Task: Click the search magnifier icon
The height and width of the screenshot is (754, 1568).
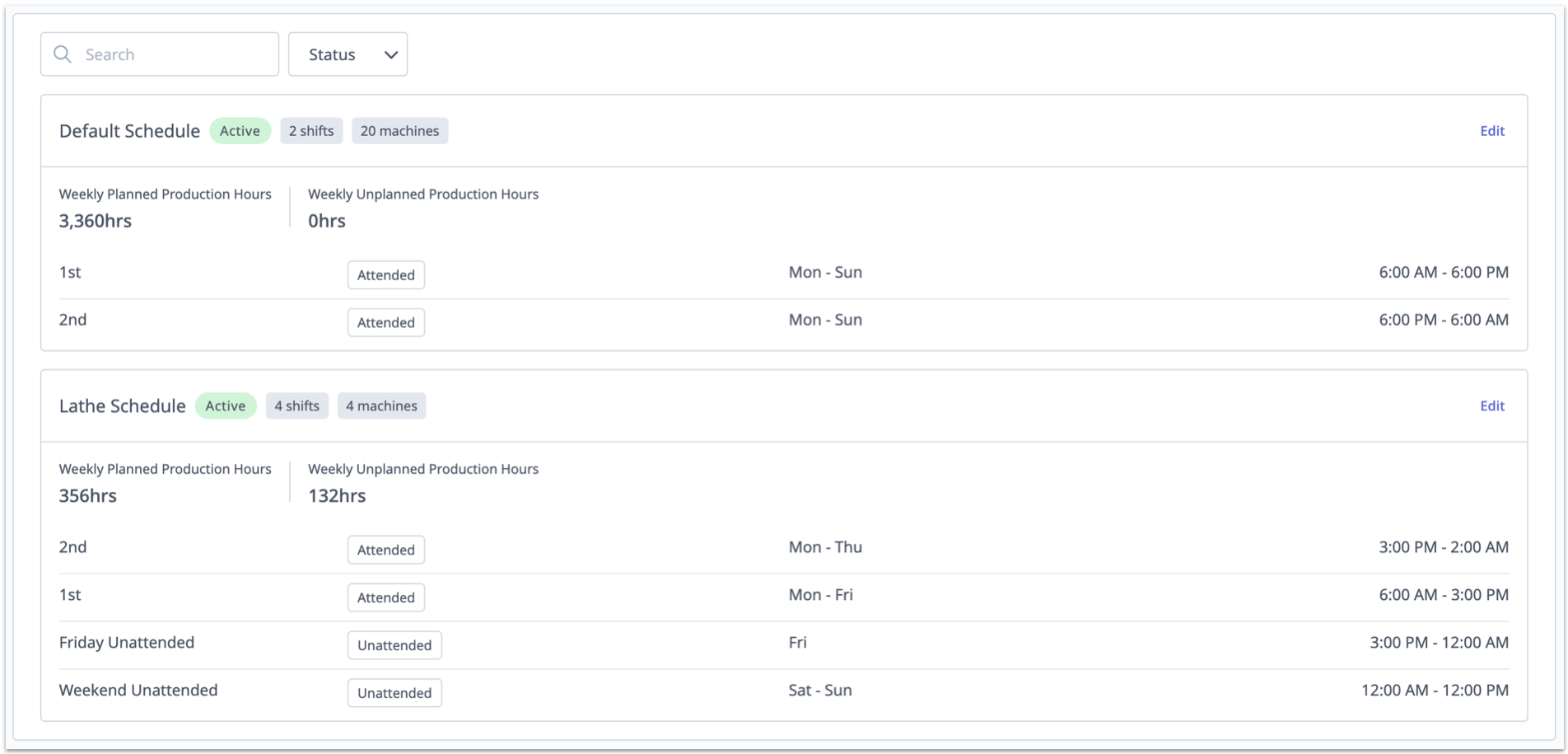Action: (x=63, y=54)
